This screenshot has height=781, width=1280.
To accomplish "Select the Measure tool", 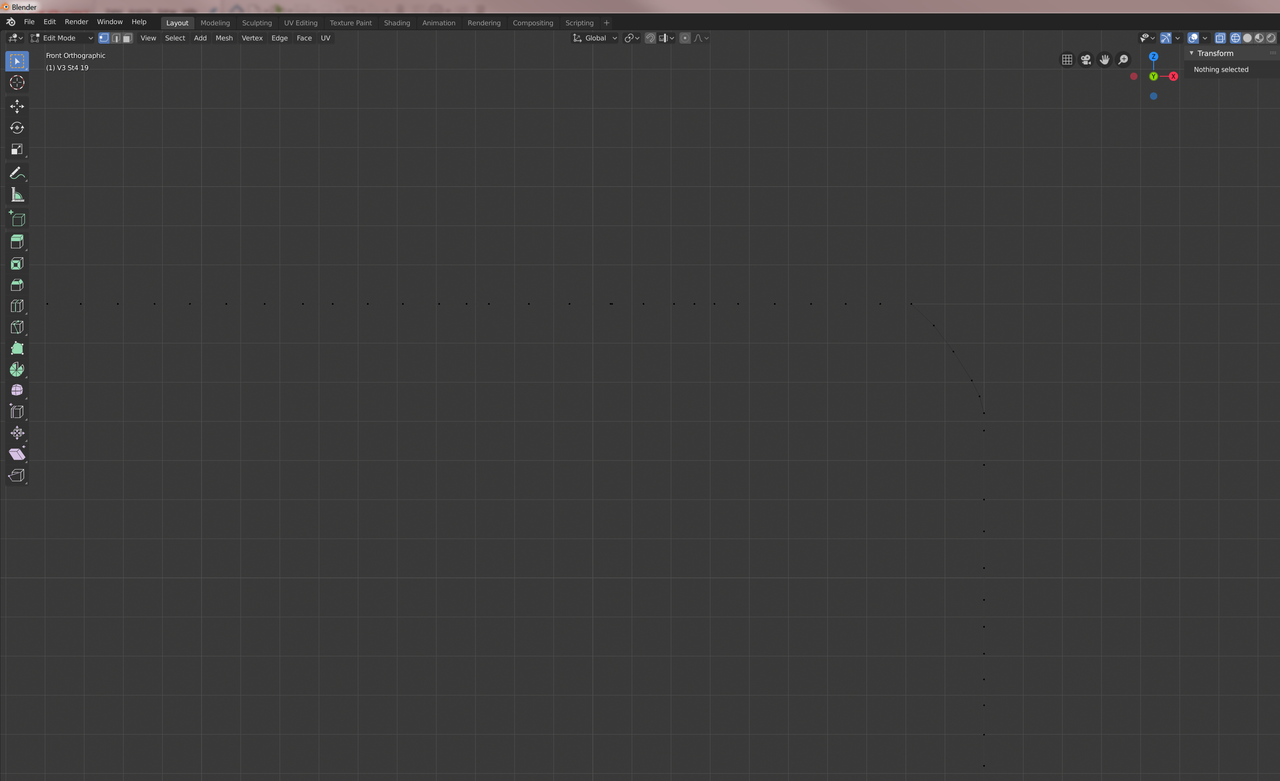I will click(x=17, y=195).
